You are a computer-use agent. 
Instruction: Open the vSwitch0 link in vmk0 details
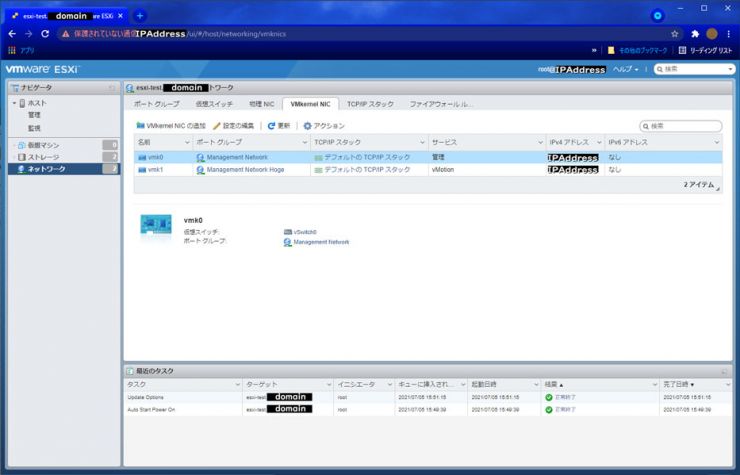[305, 232]
